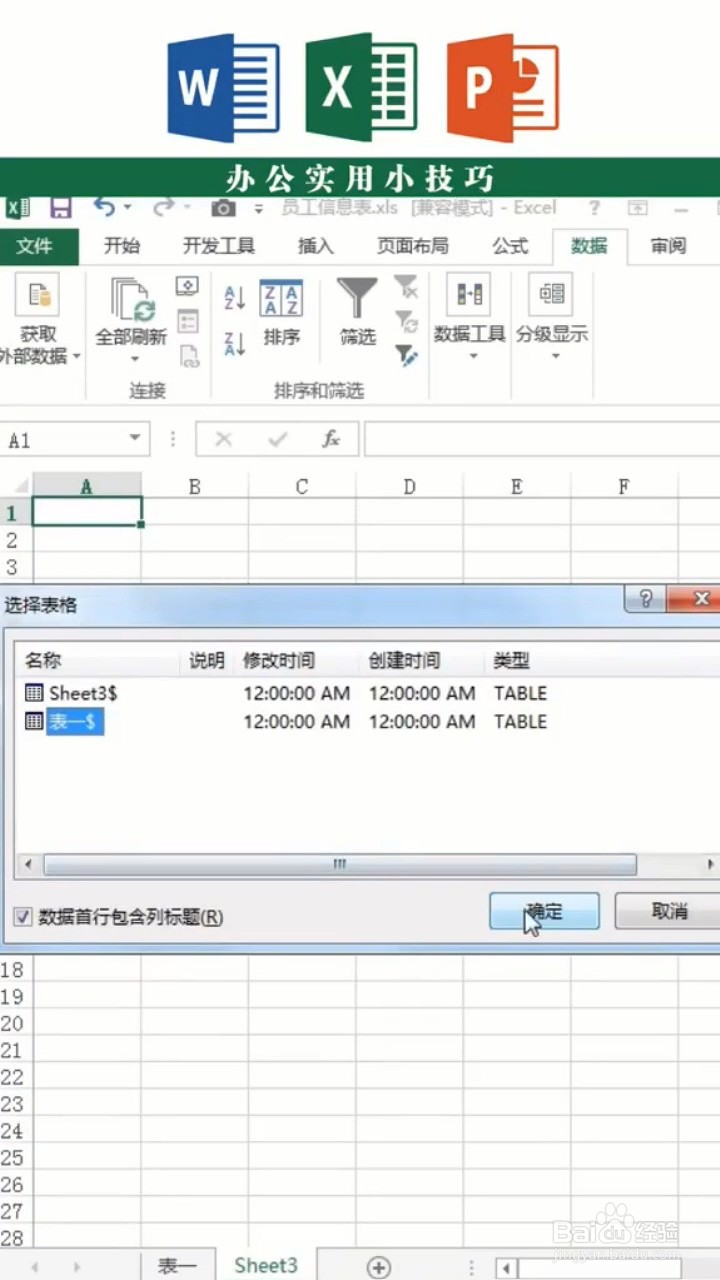Click the Undo arrow icon

coord(104,207)
